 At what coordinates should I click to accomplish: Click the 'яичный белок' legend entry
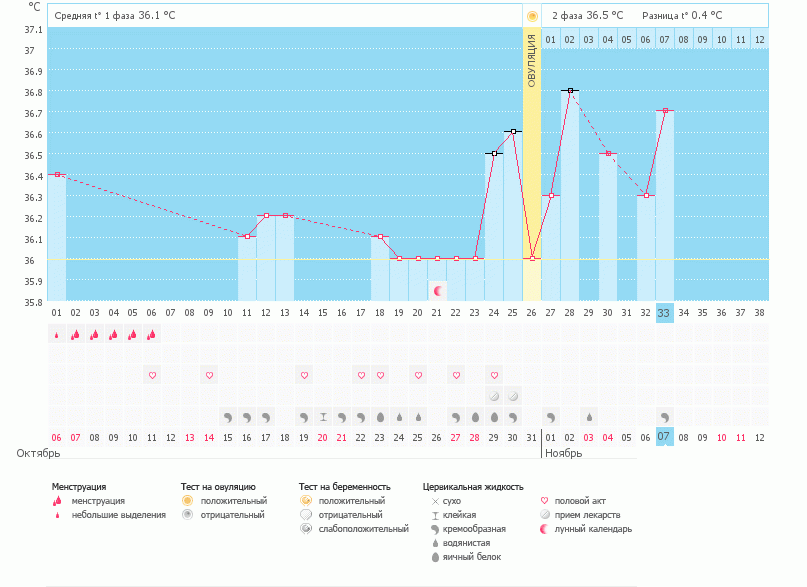pos(473,557)
